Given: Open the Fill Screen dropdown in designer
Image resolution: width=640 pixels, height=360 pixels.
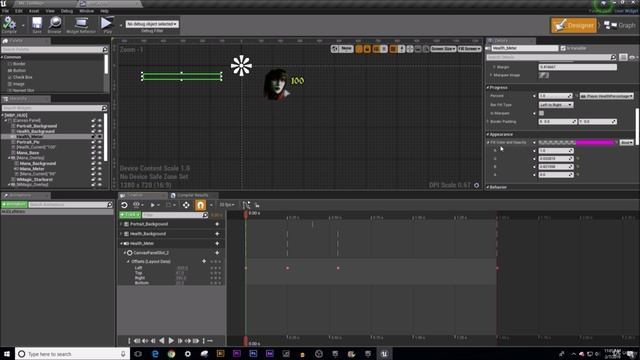Looking at the screenshot, I should click(469, 49).
